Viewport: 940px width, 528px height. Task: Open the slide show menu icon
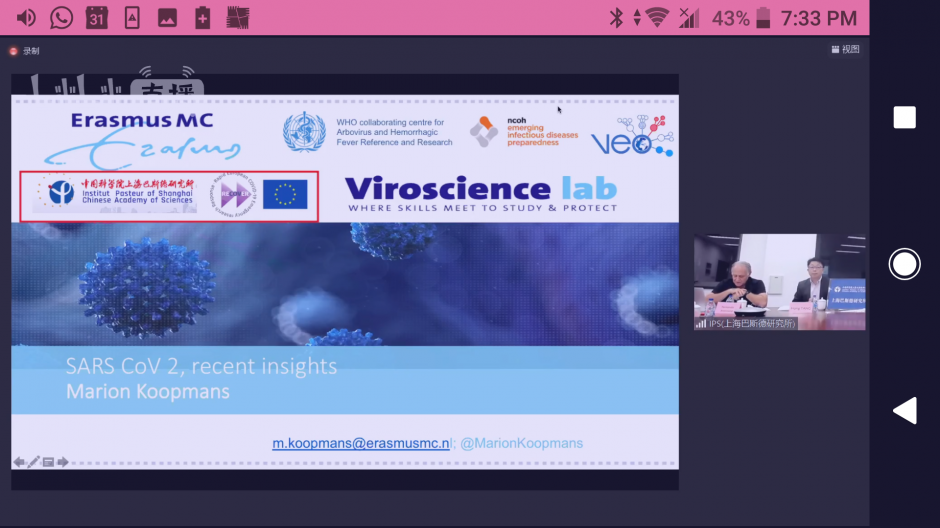click(48, 462)
